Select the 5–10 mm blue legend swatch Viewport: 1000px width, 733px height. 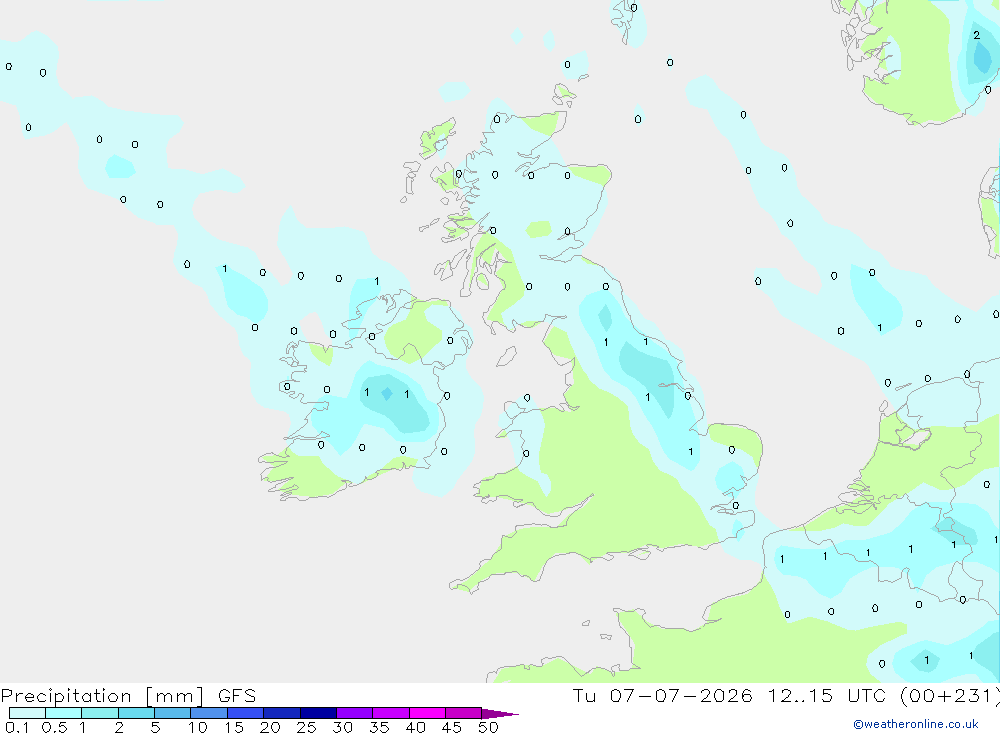(173, 713)
